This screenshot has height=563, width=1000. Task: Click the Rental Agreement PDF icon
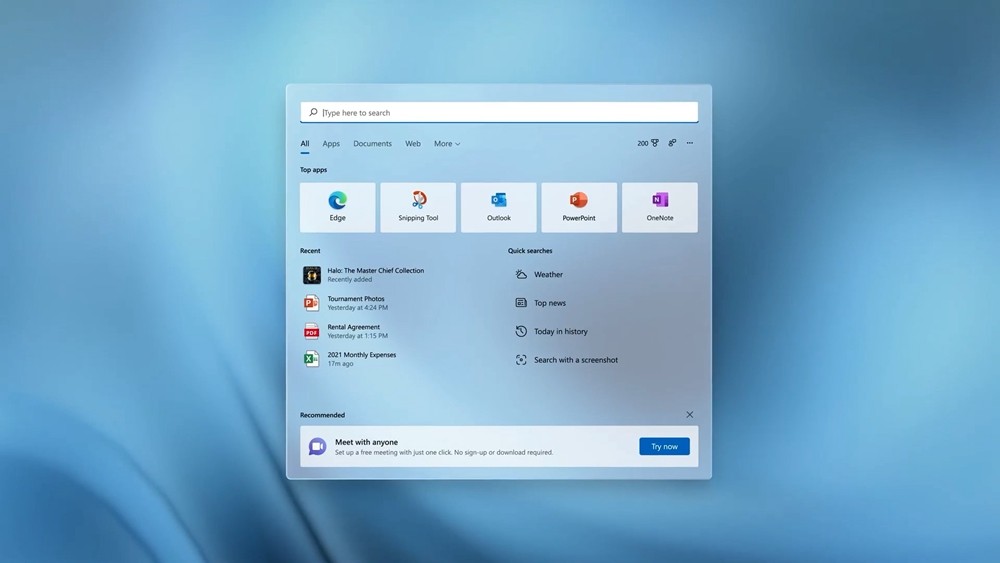(x=311, y=331)
